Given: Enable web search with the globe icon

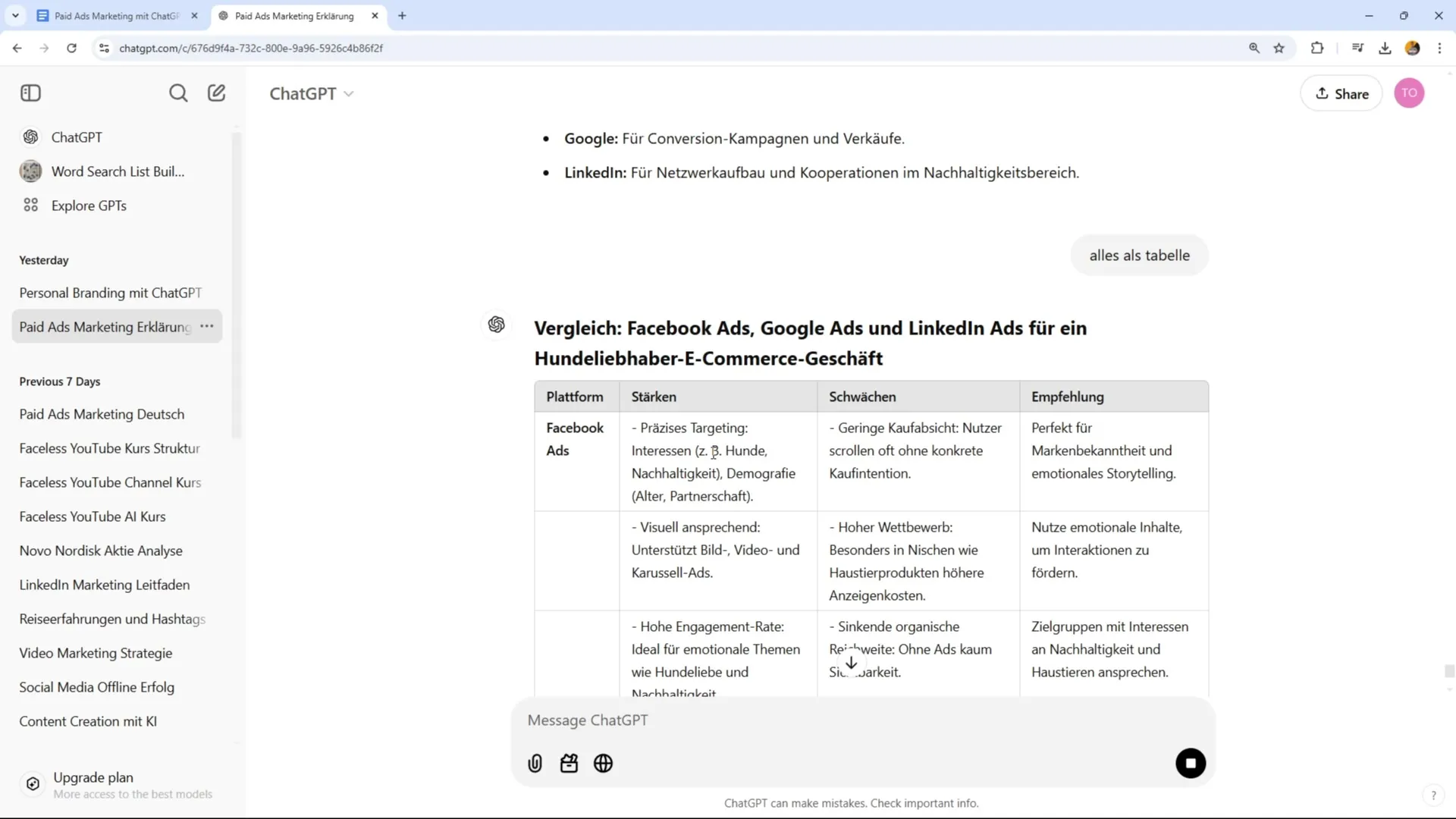Looking at the screenshot, I should 604,764.
